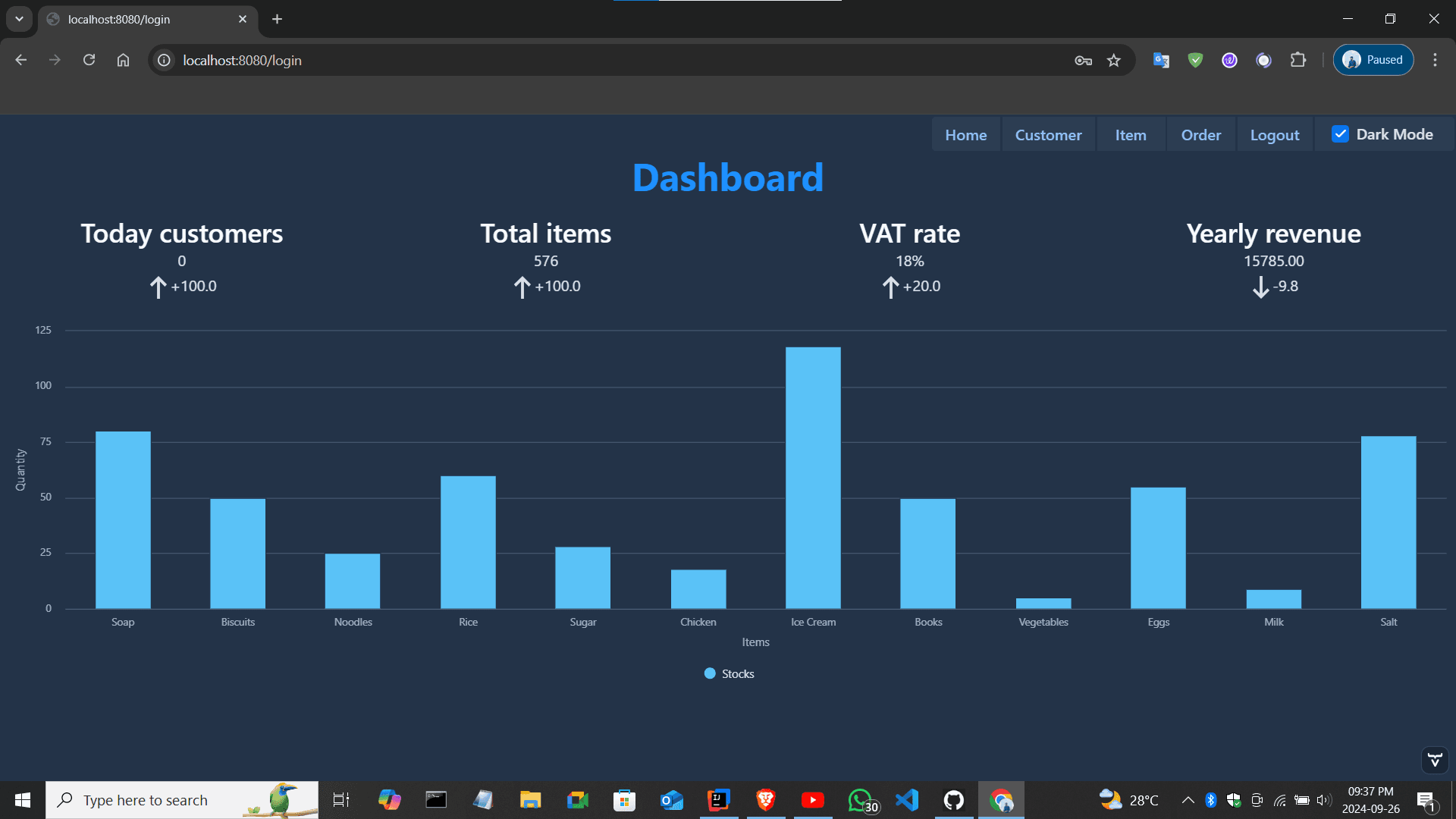Expand the hidden system tray icons chevron

tap(1188, 800)
